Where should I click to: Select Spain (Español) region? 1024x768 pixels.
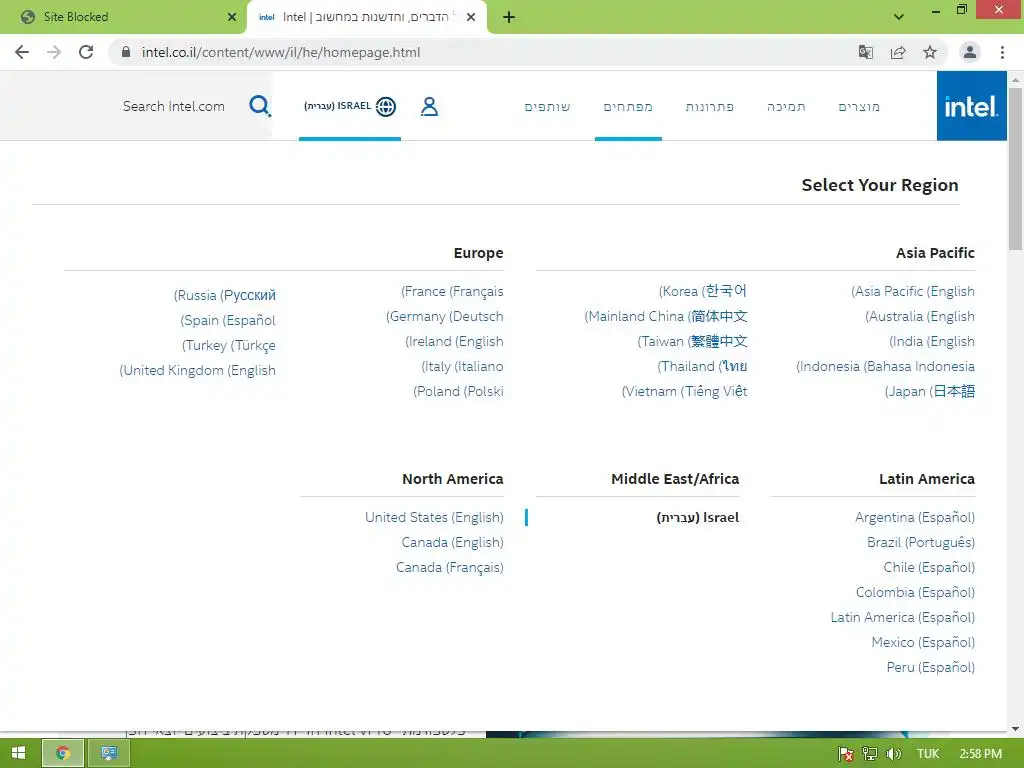pos(228,320)
